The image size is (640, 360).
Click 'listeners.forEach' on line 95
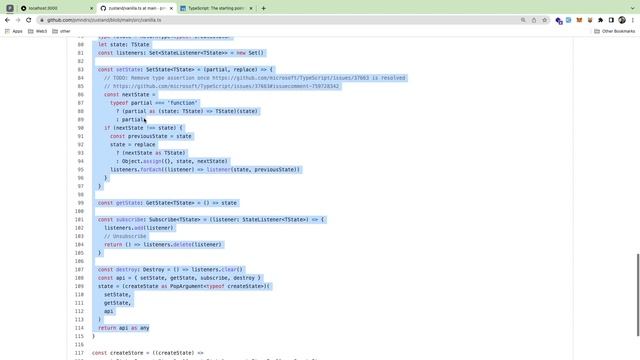click(136, 169)
